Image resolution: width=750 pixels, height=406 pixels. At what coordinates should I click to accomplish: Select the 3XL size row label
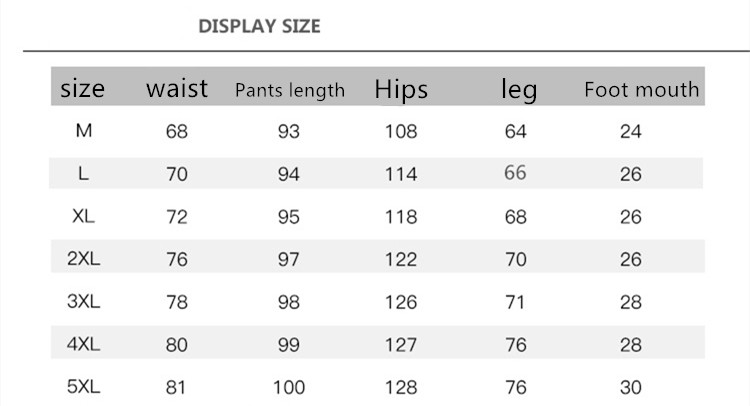[83, 301]
